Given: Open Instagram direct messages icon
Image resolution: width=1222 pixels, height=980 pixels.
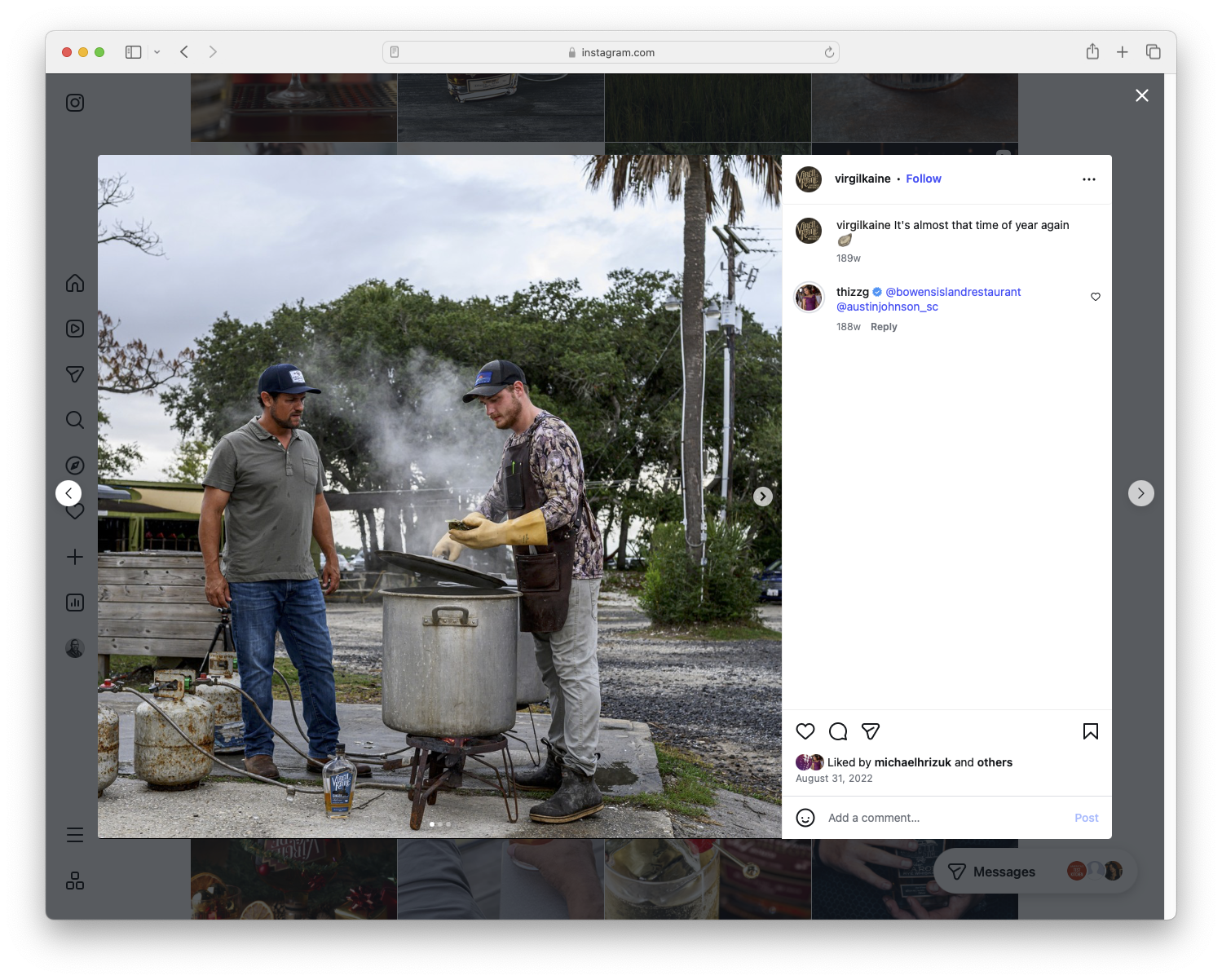Looking at the screenshot, I should 74,374.
